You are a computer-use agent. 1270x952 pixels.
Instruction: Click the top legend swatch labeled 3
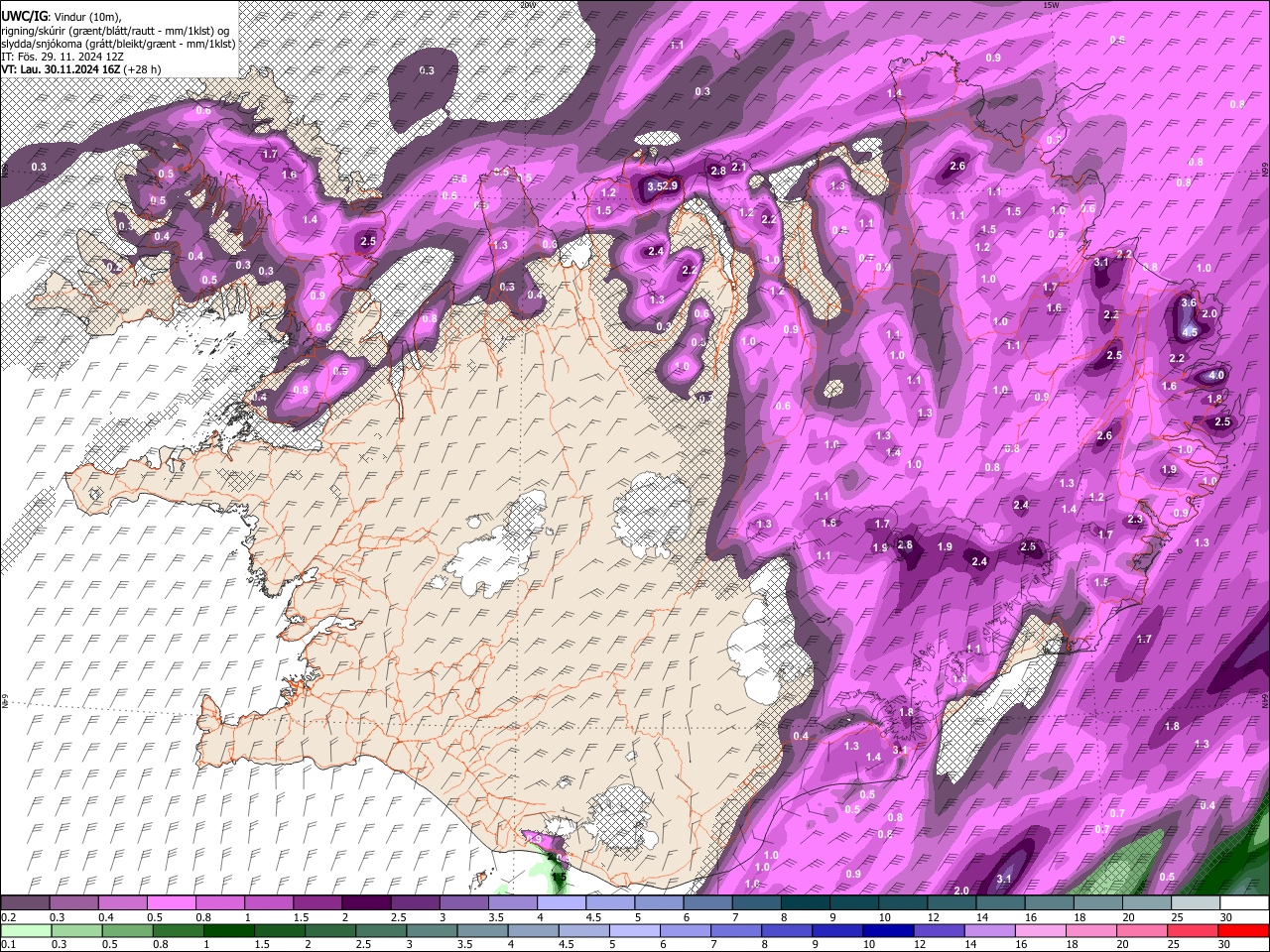click(x=463, y=902)
